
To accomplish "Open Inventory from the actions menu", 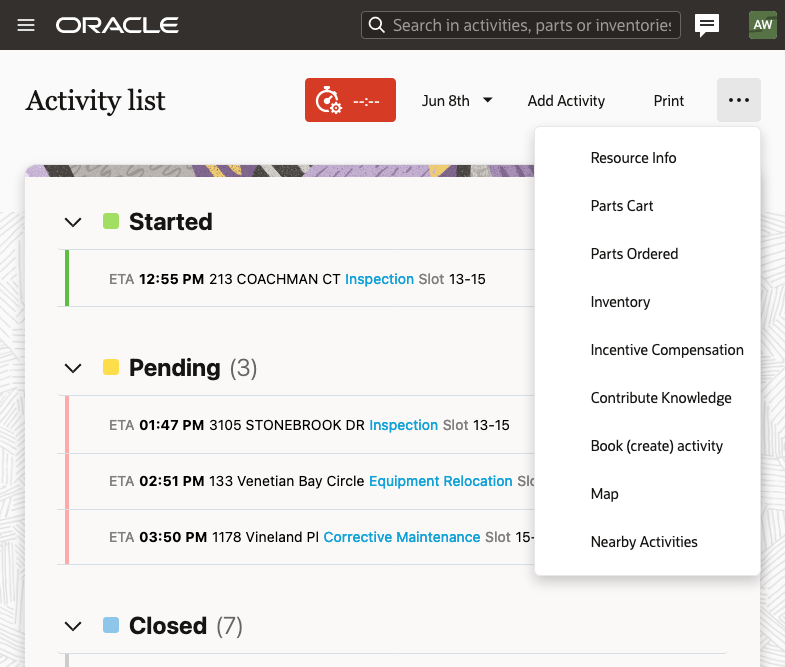I will (x=620, y=302).
